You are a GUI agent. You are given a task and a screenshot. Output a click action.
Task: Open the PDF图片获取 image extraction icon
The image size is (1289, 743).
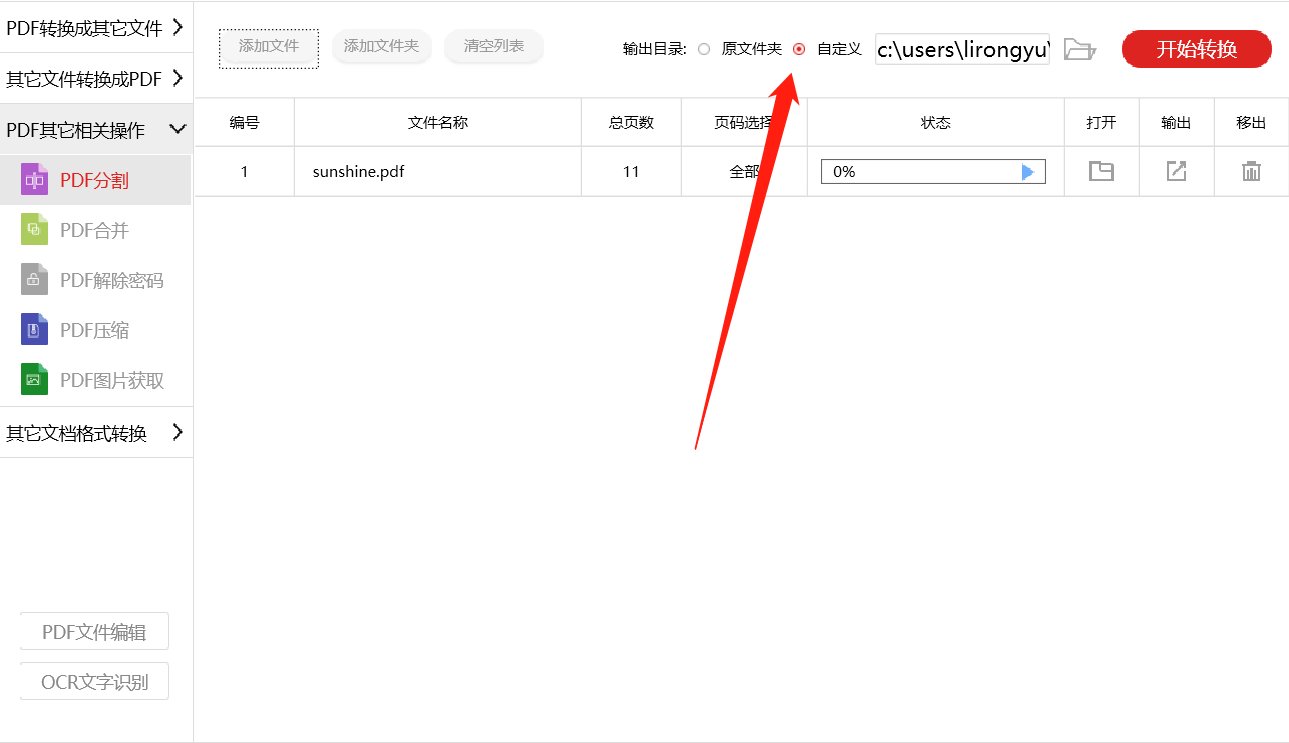[x=32, y=379]
